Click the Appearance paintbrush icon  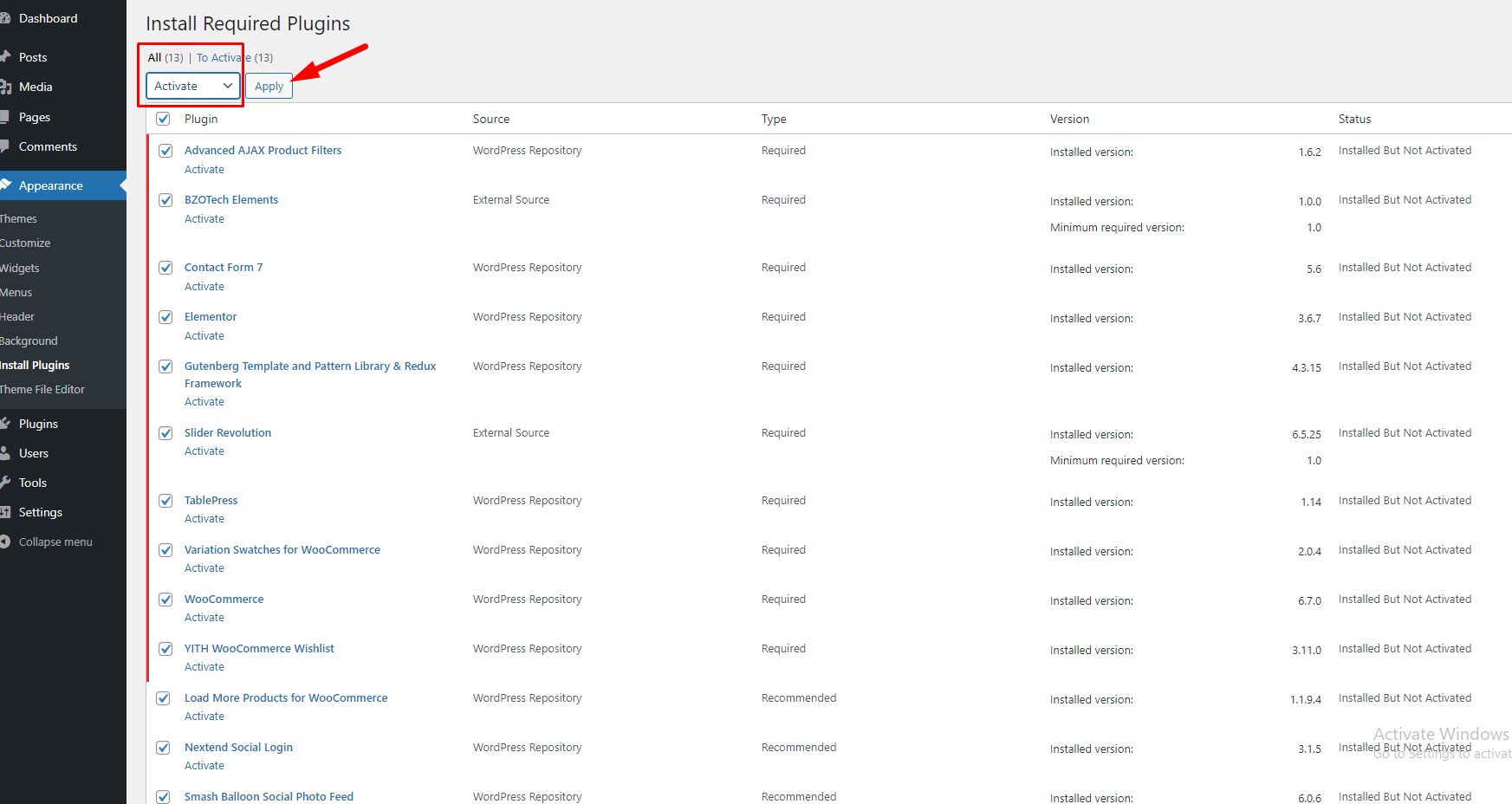point(5,185)
